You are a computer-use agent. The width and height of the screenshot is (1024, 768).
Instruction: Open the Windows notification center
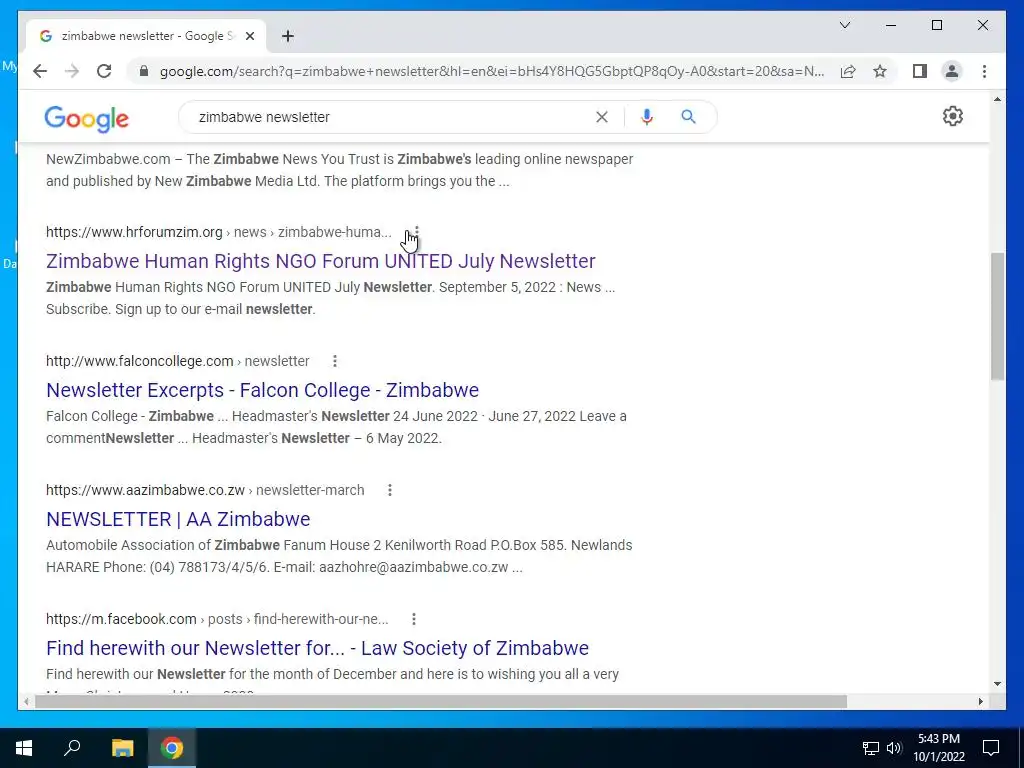pyautogui.click(x=991, y=748)
